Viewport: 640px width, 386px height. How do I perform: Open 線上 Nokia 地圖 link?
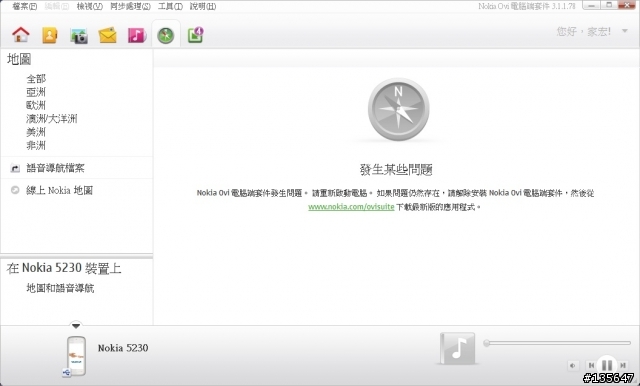point(60,190)
